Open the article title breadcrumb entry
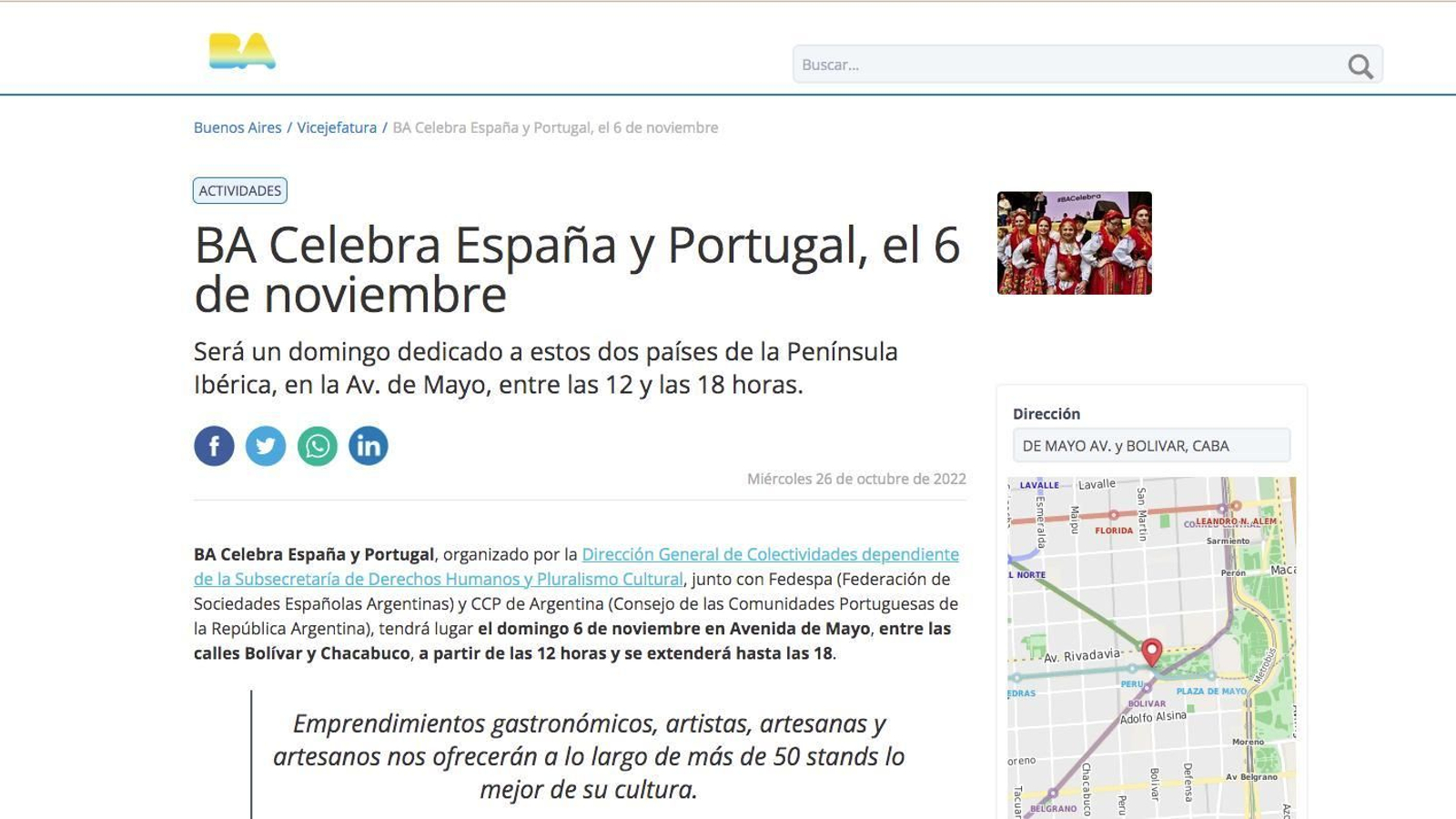This screenshot has width=1456, height=819. pyautogui.click(x=553, y=127)
